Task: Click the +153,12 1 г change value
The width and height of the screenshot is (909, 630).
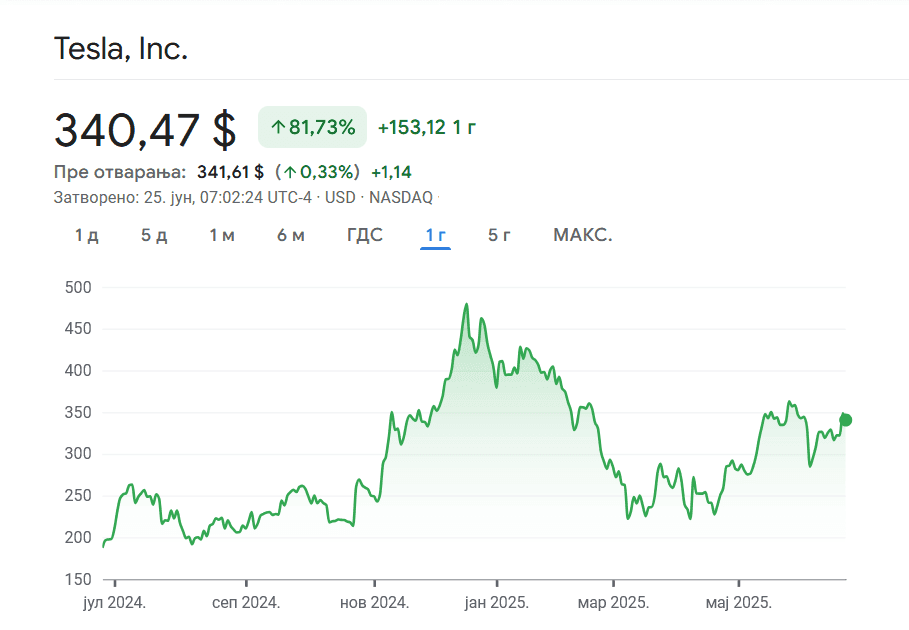Action: pyautogui.click(x=427, y=127)
